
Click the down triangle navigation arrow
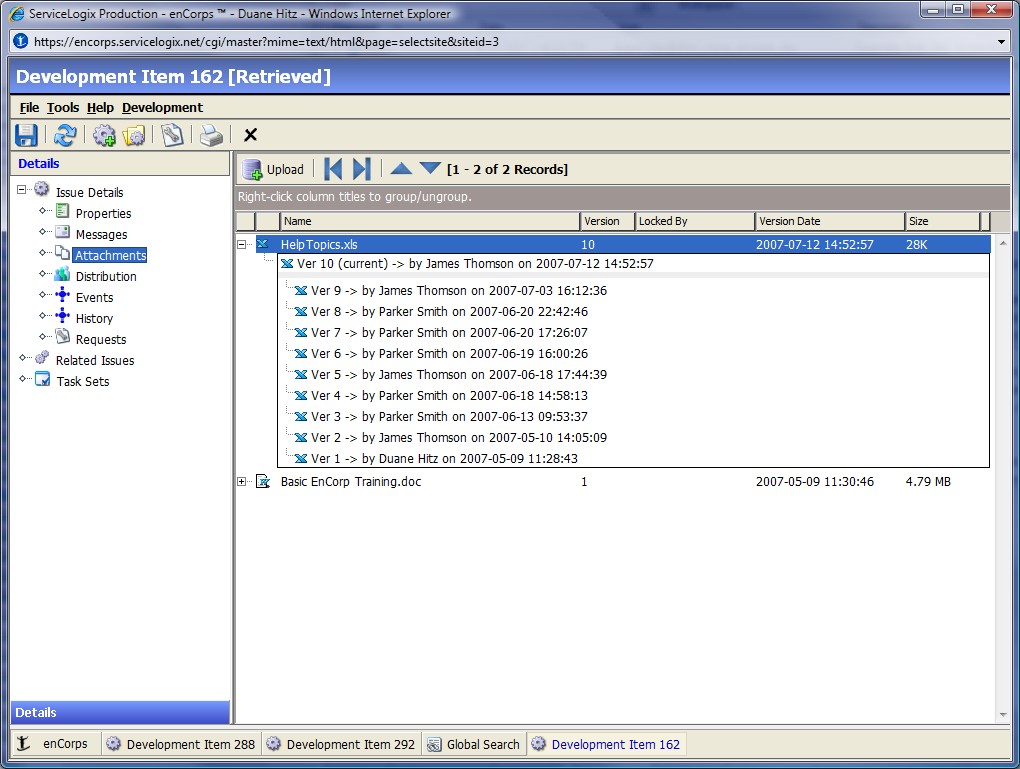[x=430, y=168]
